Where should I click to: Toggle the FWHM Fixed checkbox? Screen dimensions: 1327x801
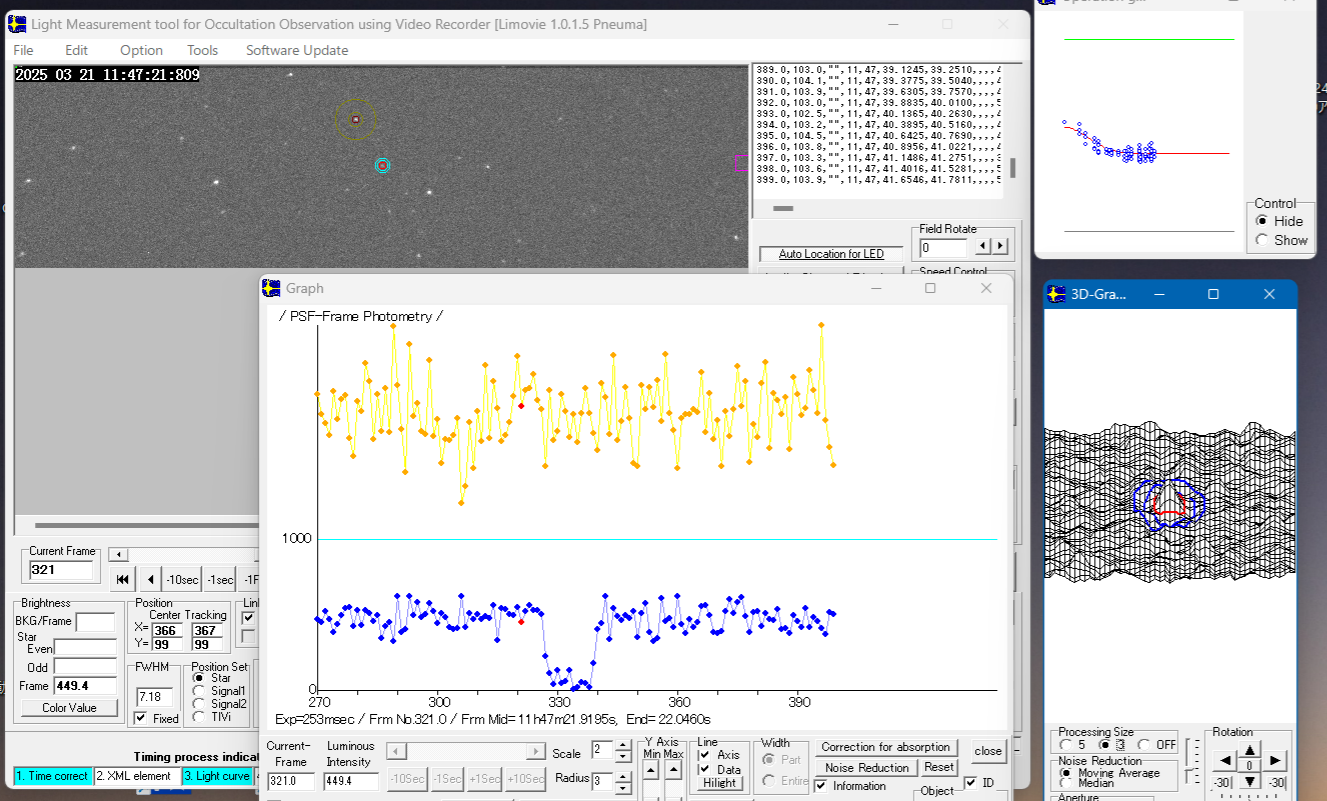pos(141,718)
